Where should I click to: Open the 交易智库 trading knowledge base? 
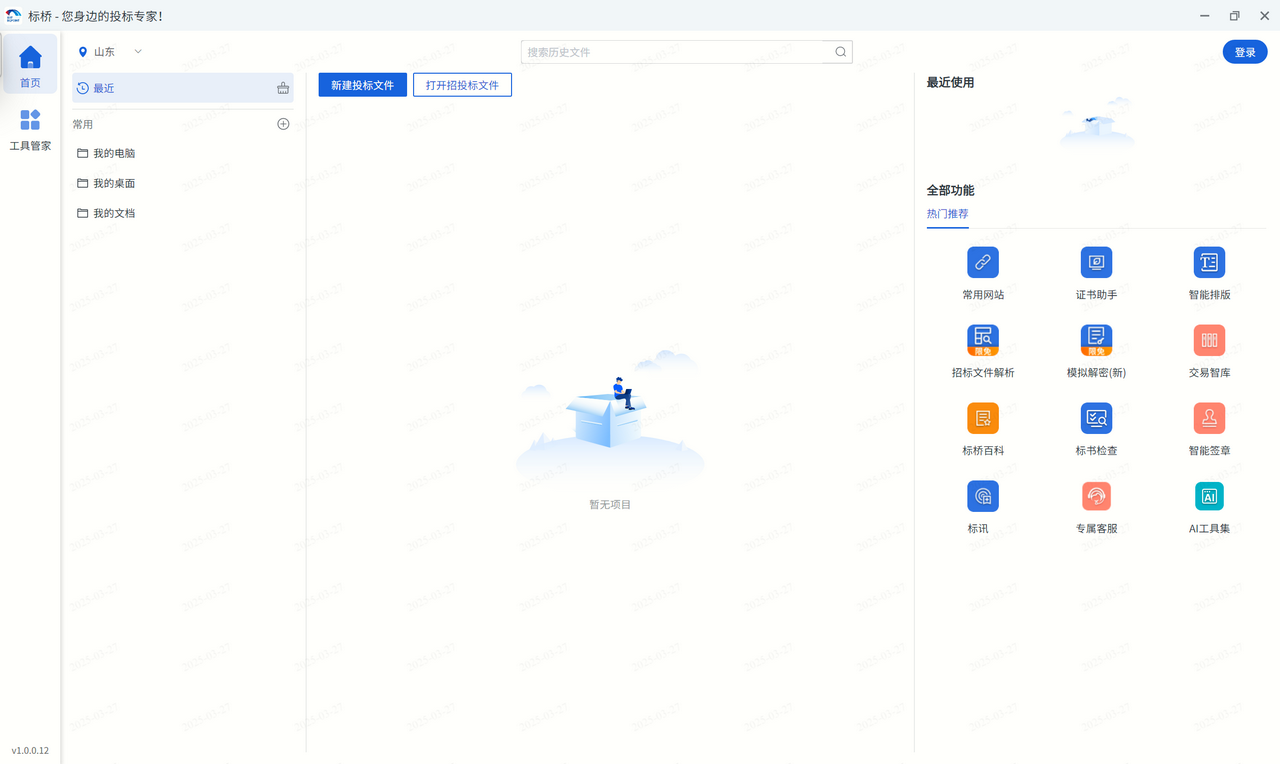(1209, 350)
